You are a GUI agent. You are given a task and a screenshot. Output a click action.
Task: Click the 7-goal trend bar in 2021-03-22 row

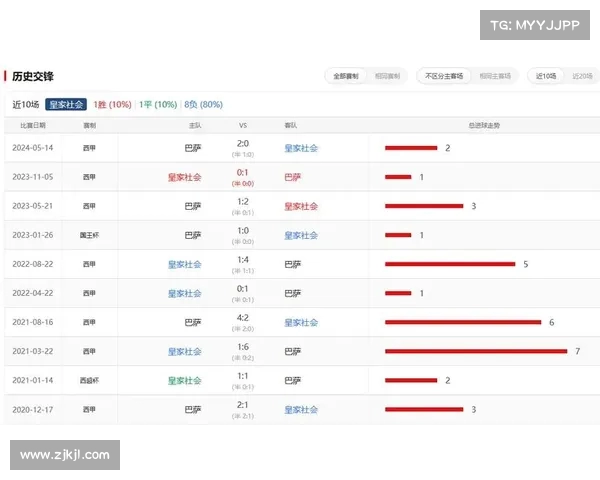(476, 351)
